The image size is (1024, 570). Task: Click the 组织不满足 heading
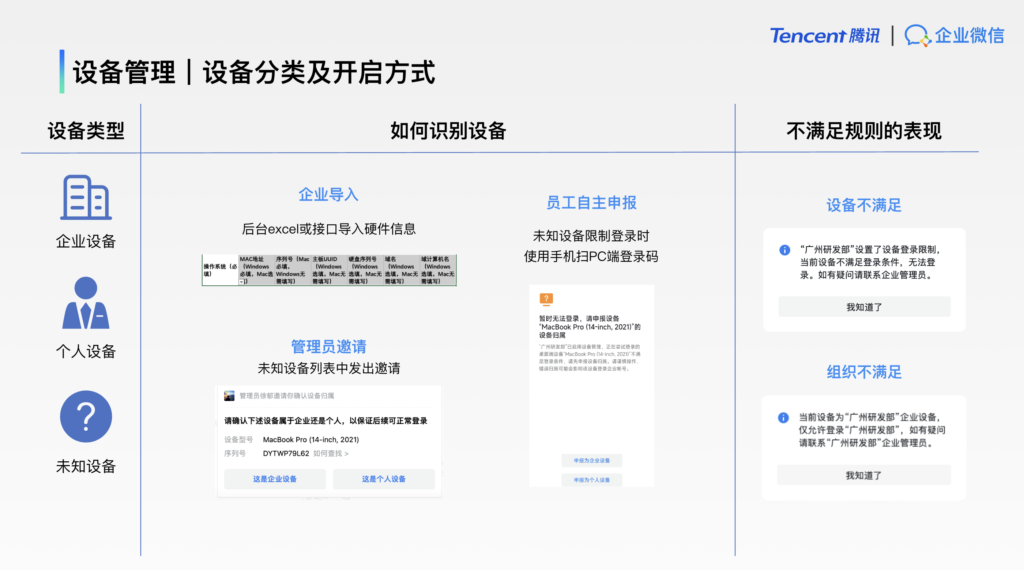pos(863,372)
